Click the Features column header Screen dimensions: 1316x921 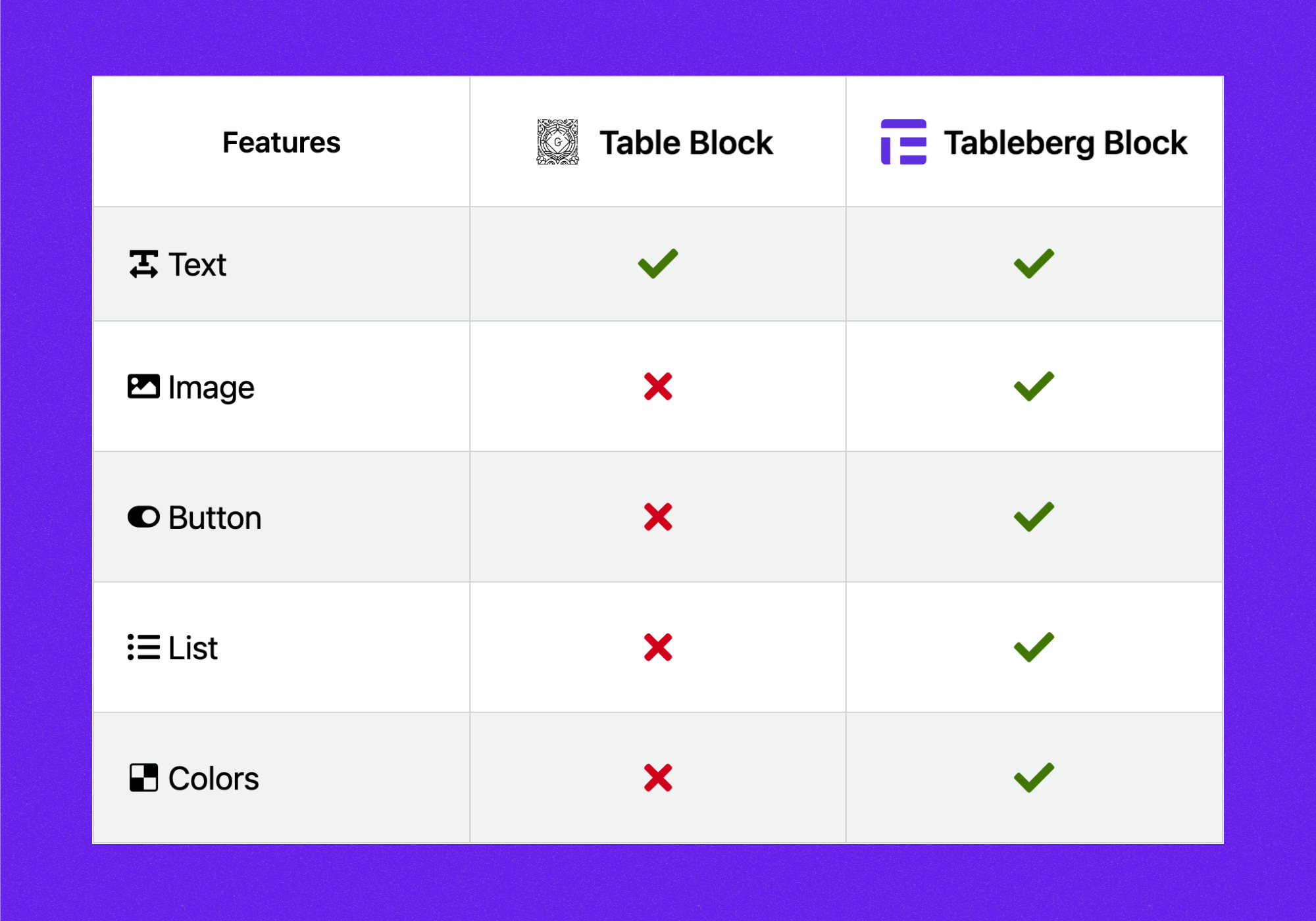click(x=282, y=143)
